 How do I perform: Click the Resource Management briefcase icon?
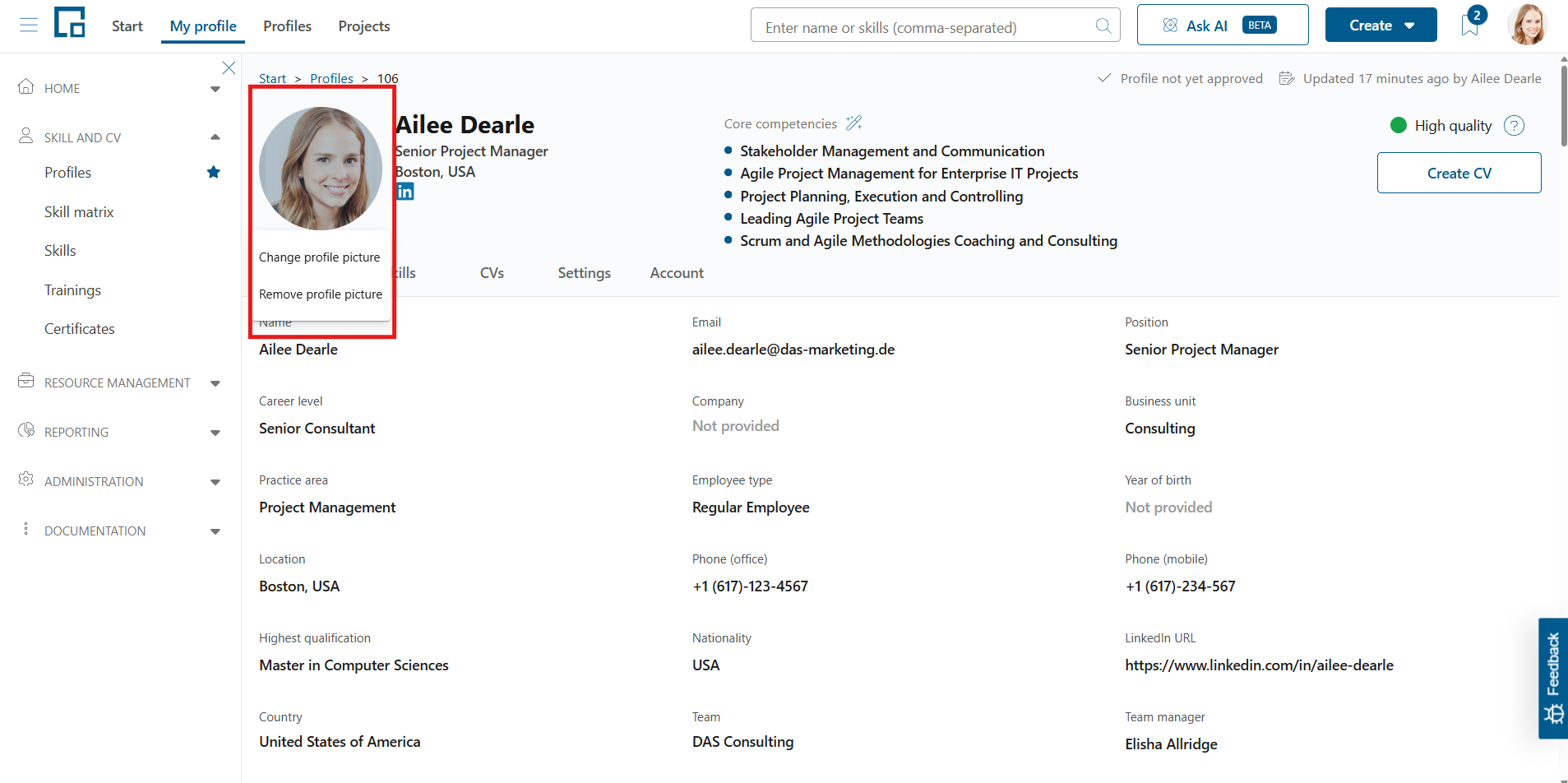tap(26, 381)
